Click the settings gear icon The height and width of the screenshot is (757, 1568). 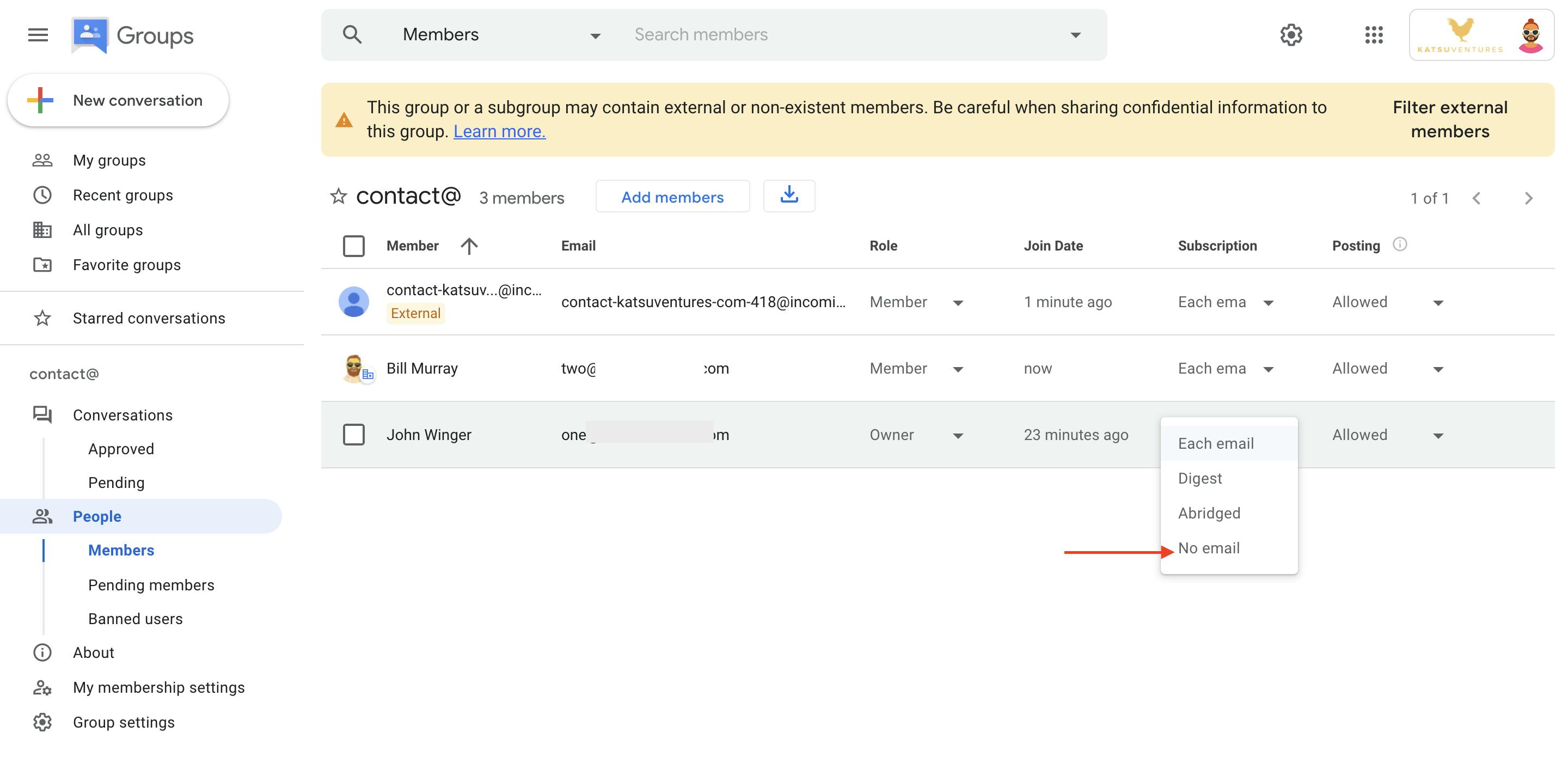click(1291, 34)
